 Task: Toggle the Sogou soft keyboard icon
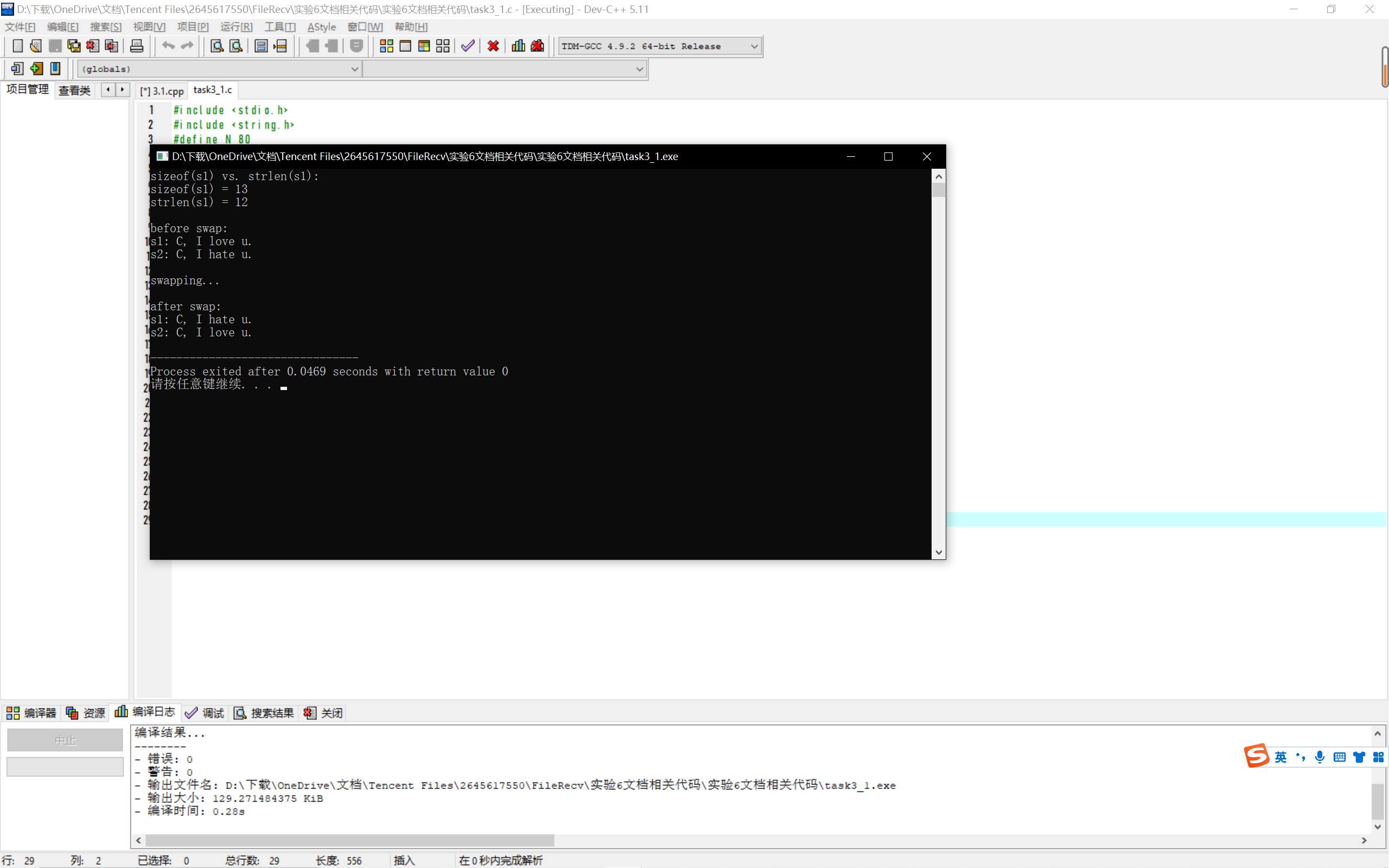[x=1340, y=757]
